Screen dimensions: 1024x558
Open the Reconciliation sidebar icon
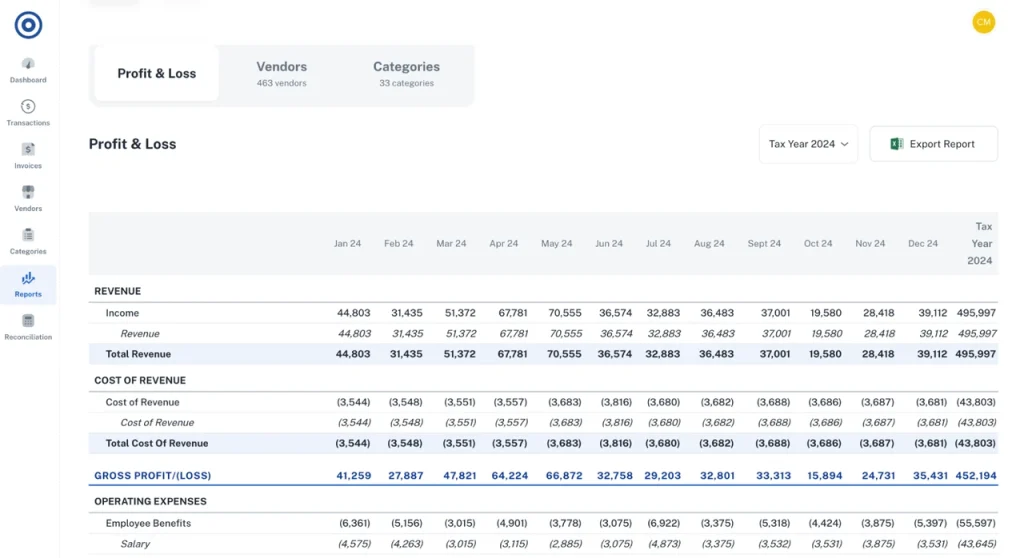(x=28, y=322)
